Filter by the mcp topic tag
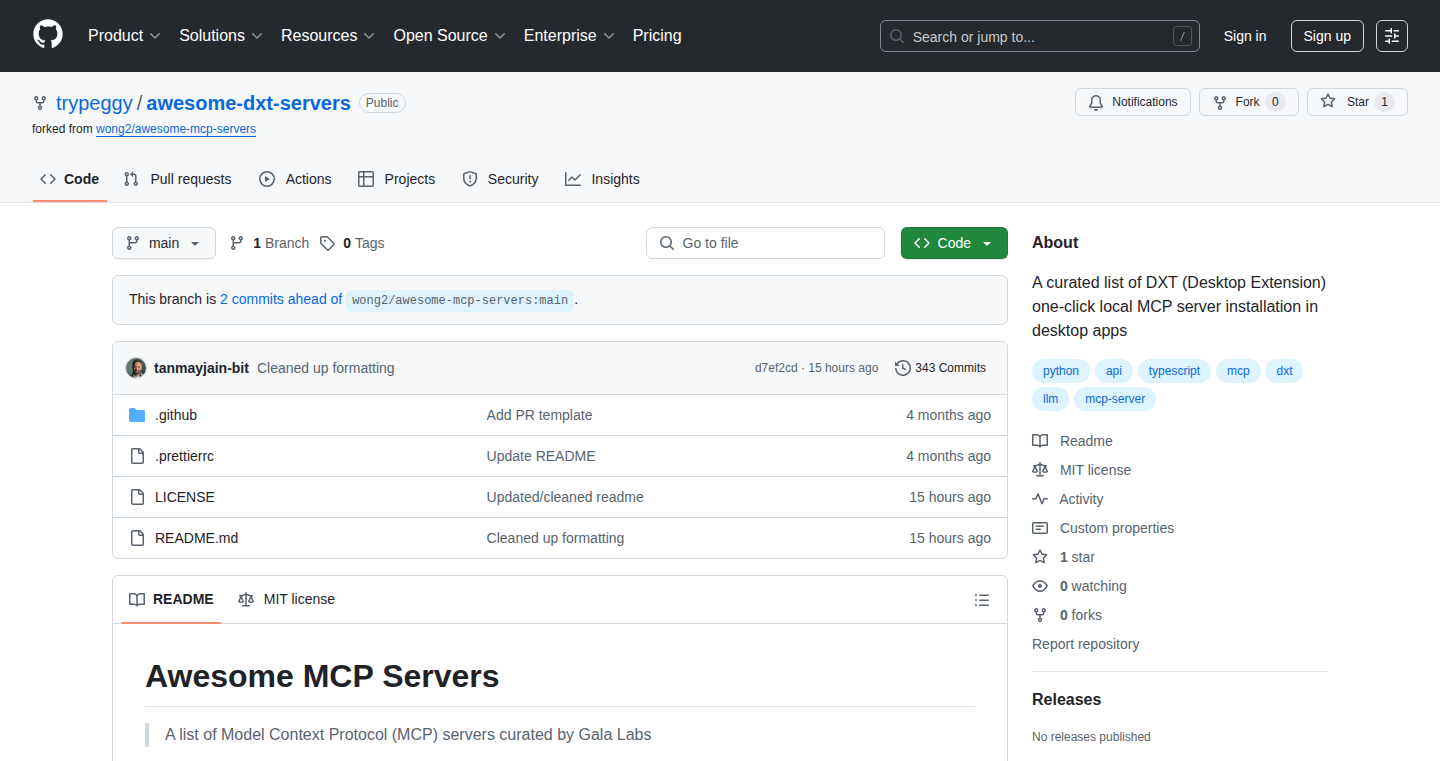Image resolution: width=1440 pixels, height=761 pixels. [x=1238, y=371]
